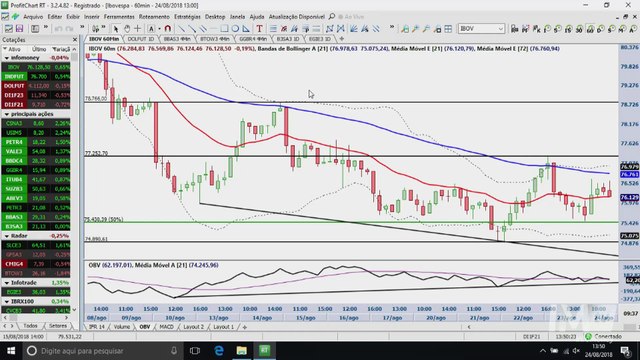Click the Windows Start button
The width and height of the screenshot is (640, 360).
(11, 351)
